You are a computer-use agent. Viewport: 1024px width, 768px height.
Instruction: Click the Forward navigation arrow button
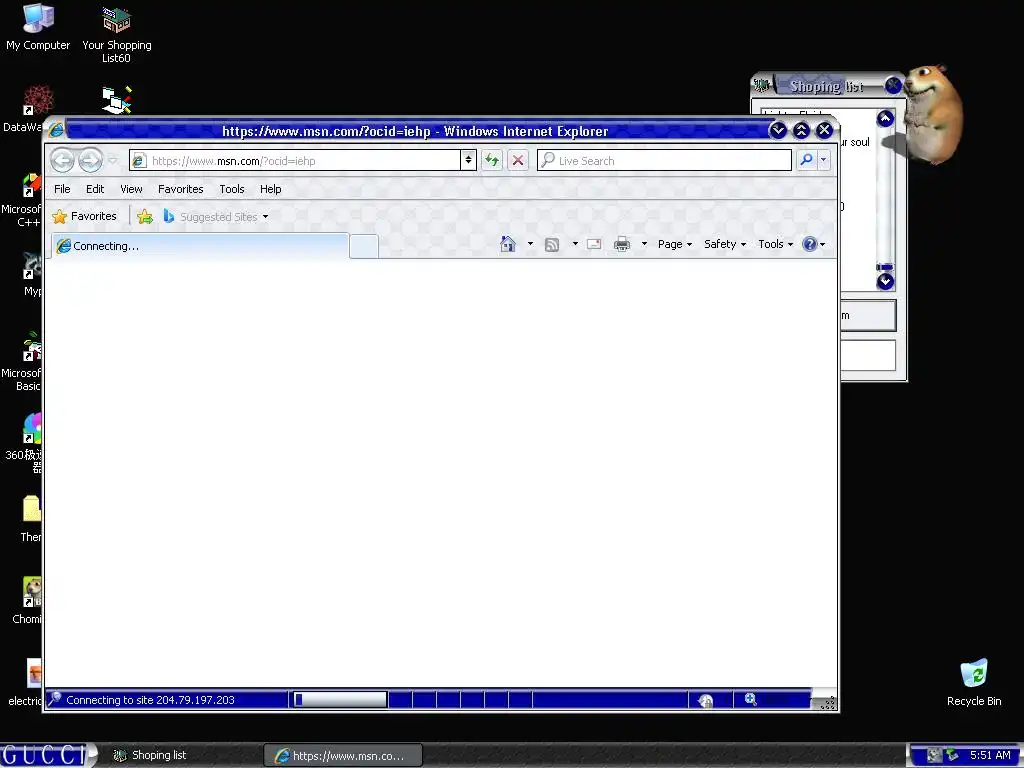pyautogui.click(x=91, y=160)
